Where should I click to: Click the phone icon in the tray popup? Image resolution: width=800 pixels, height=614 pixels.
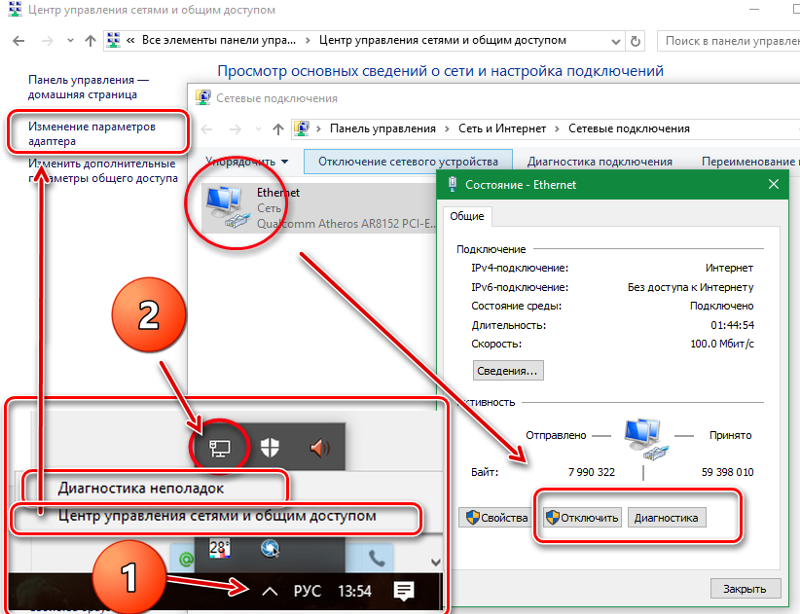click(377, 559)
